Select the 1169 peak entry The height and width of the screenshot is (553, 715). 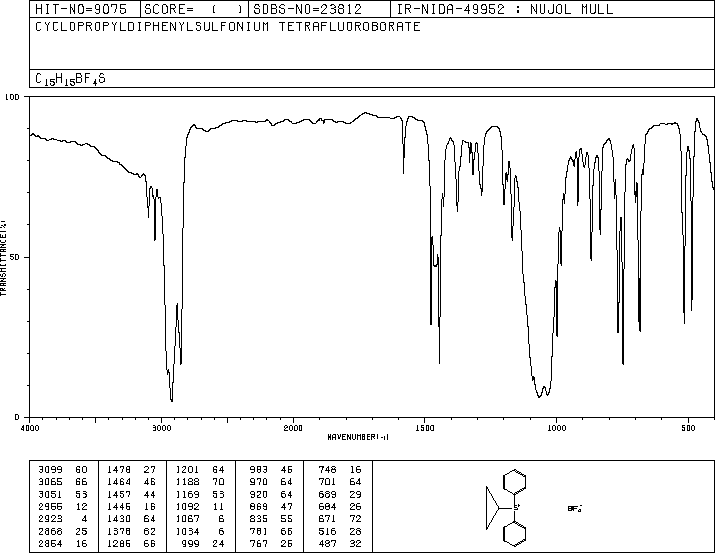(x=200, y=495)
